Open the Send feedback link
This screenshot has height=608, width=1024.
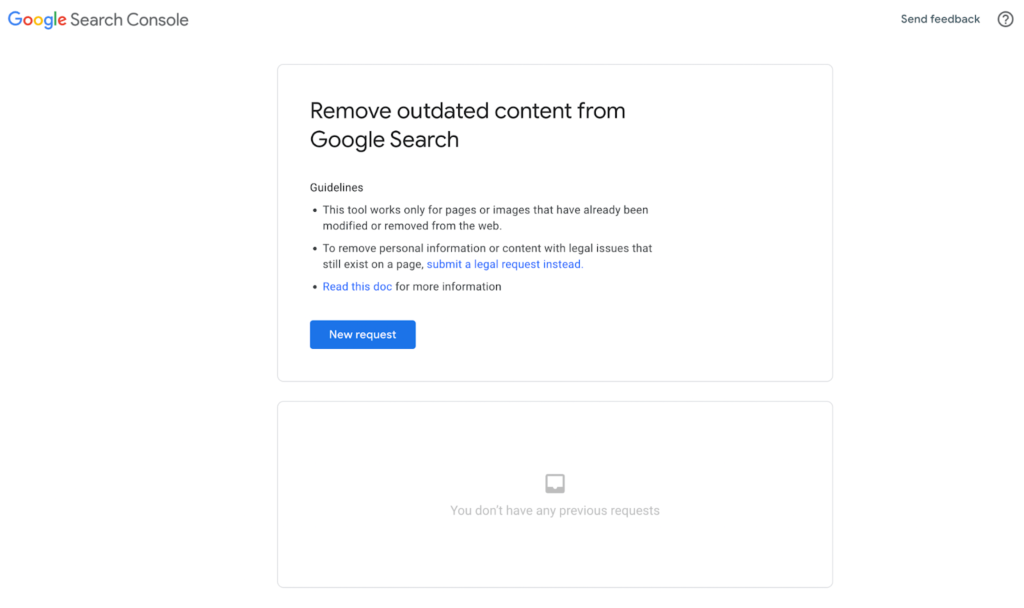click(x=940, y=20)
